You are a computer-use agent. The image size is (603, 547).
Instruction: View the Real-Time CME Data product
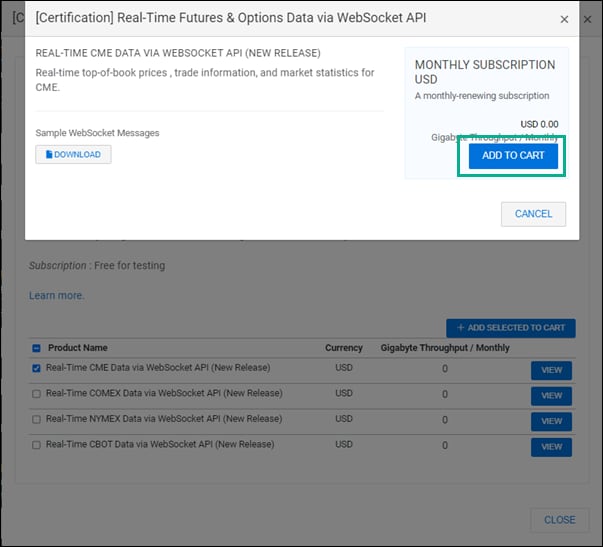[x=551, y=370]
